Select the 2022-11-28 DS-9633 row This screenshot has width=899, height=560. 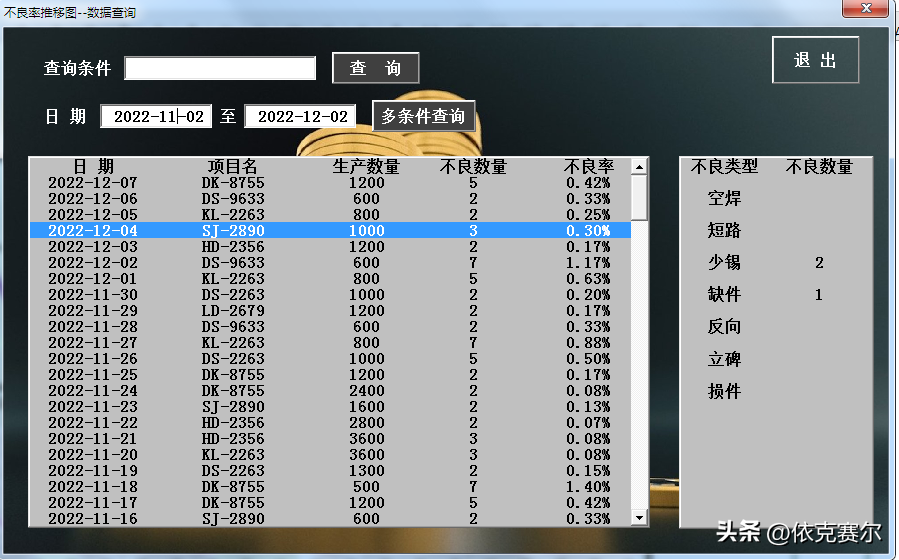coord(330,327)
